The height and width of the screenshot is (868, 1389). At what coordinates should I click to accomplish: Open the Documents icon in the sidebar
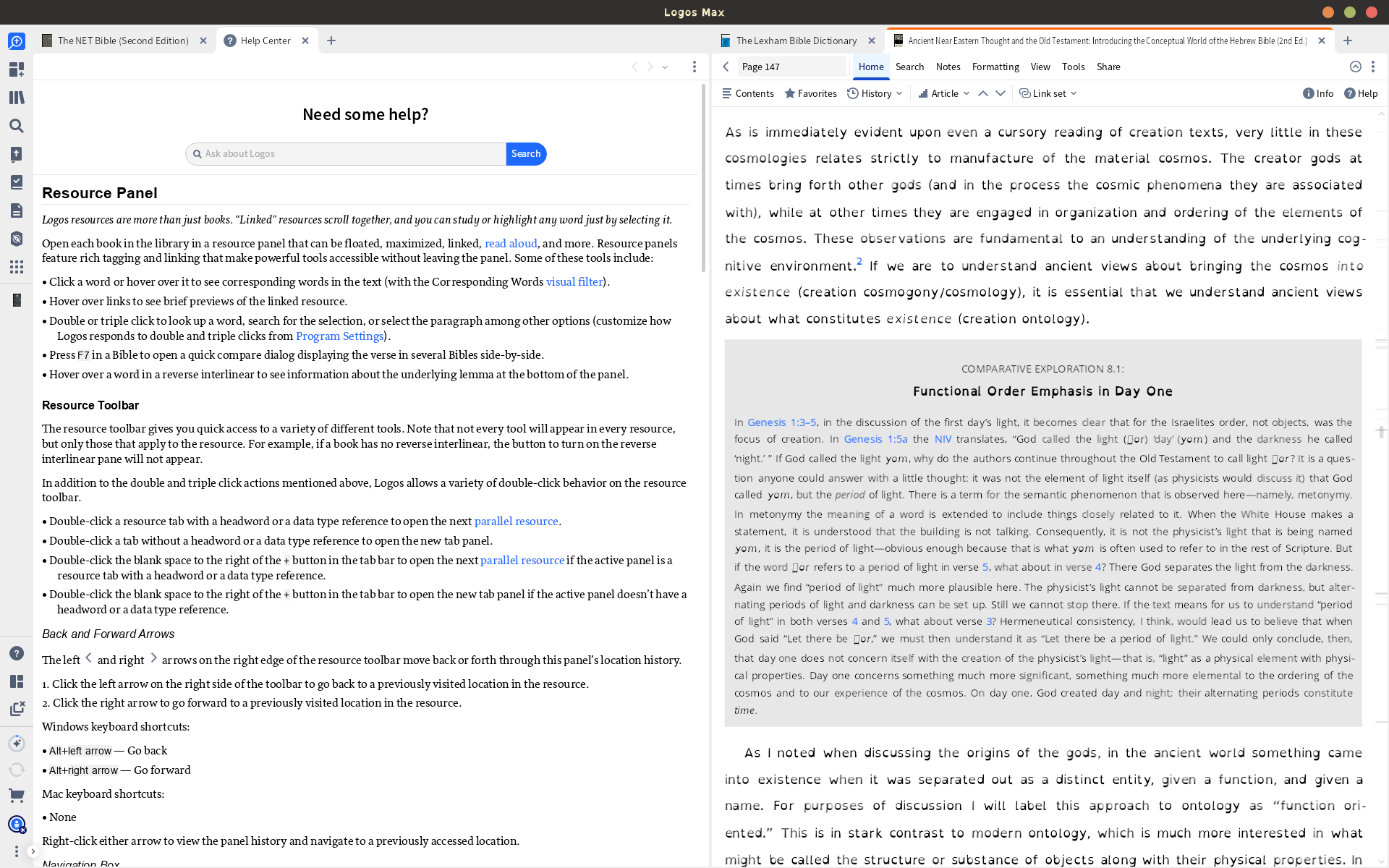pos(17,210)
